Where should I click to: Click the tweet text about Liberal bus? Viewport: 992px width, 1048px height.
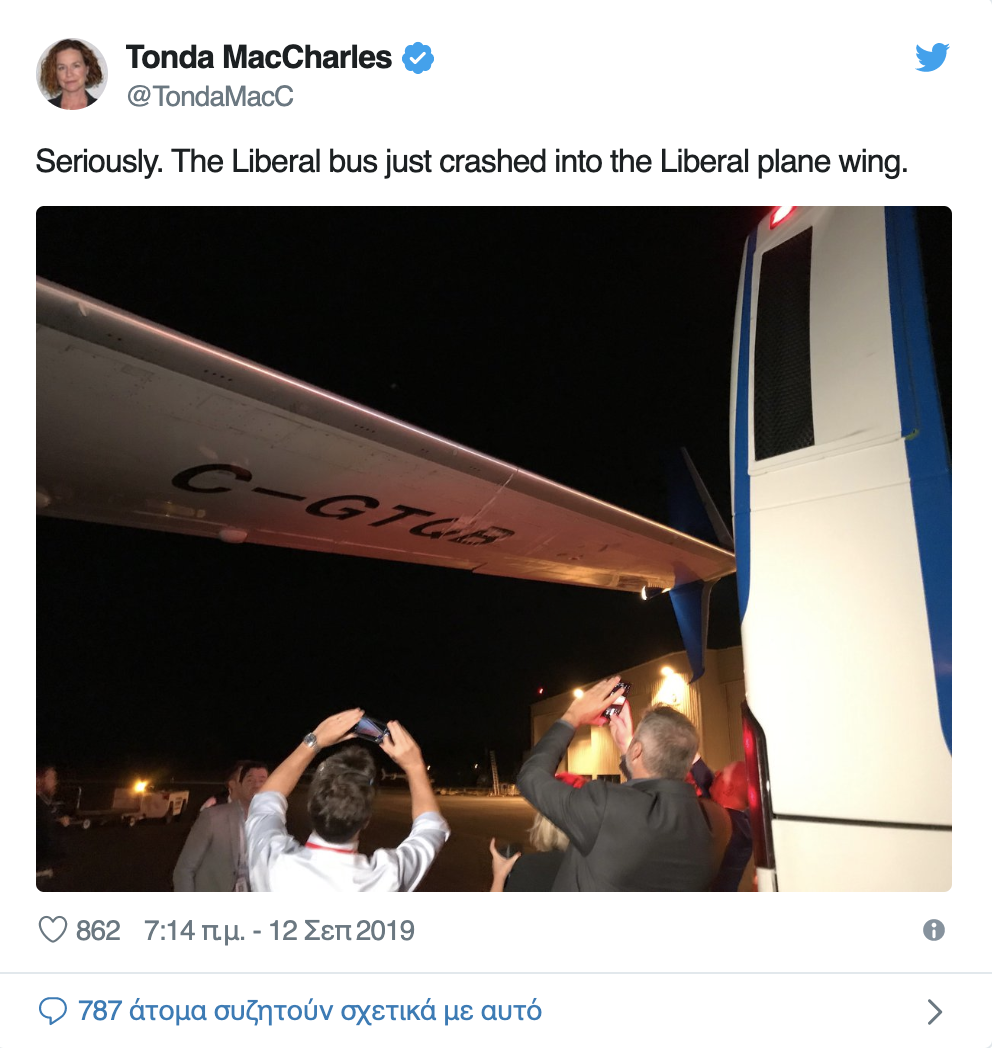click(471, 162)
